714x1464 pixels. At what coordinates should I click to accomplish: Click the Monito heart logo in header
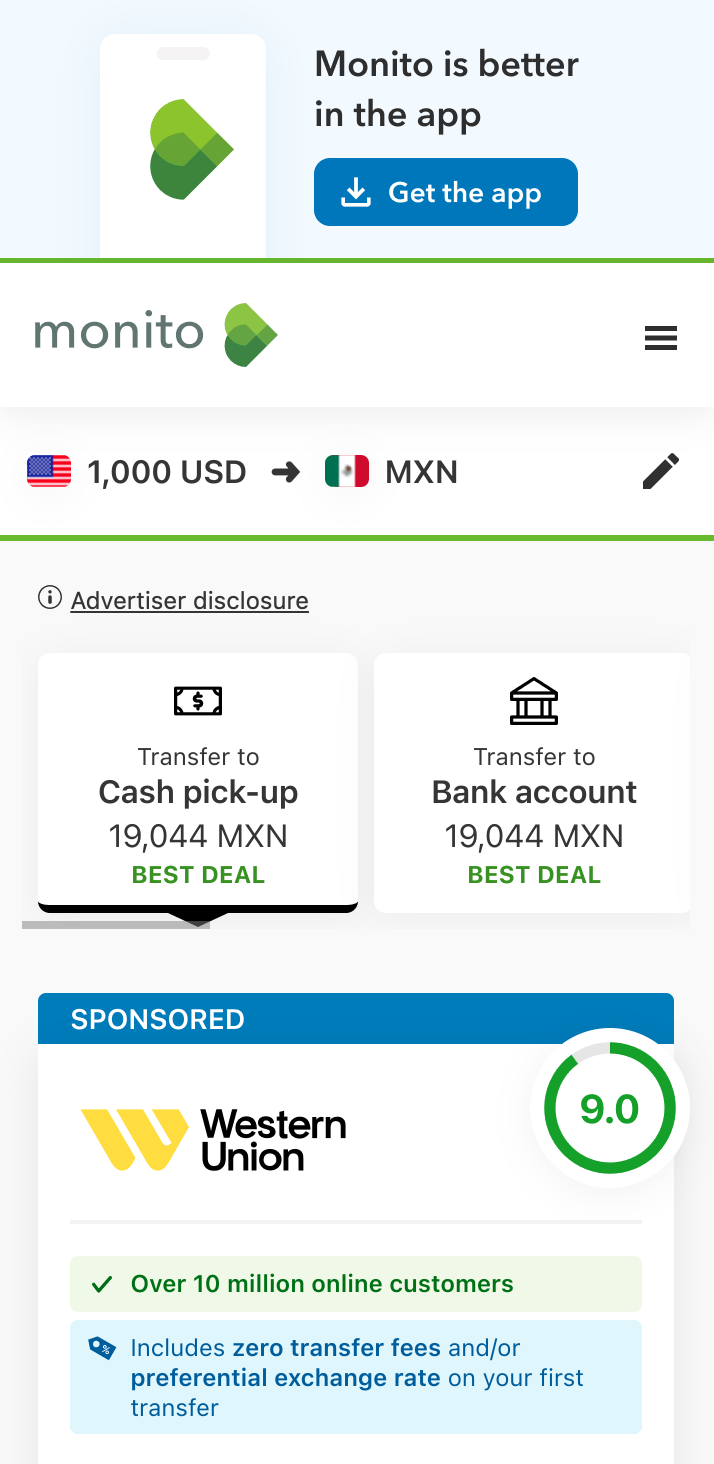coord(250,335)
